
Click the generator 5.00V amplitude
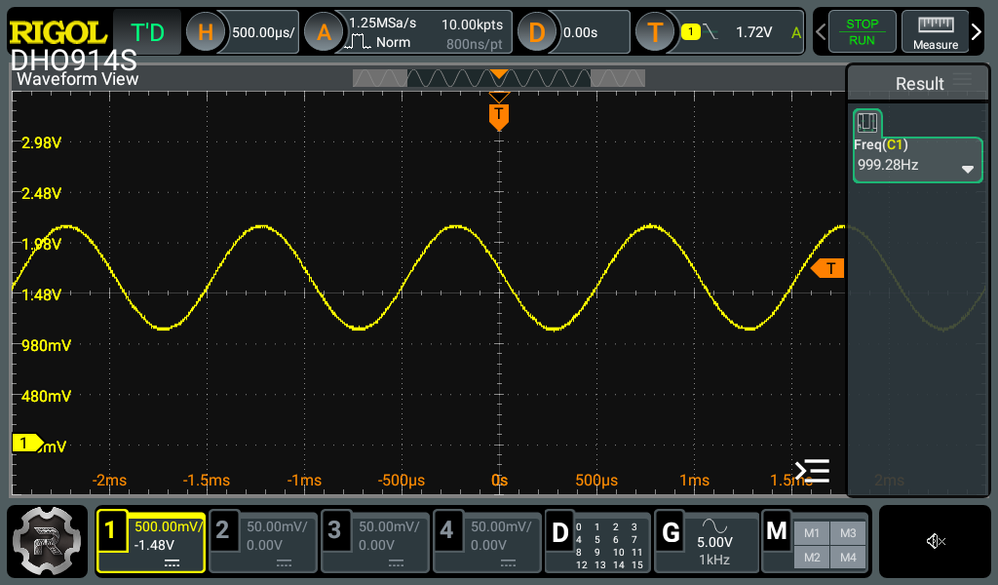point(714,542)
